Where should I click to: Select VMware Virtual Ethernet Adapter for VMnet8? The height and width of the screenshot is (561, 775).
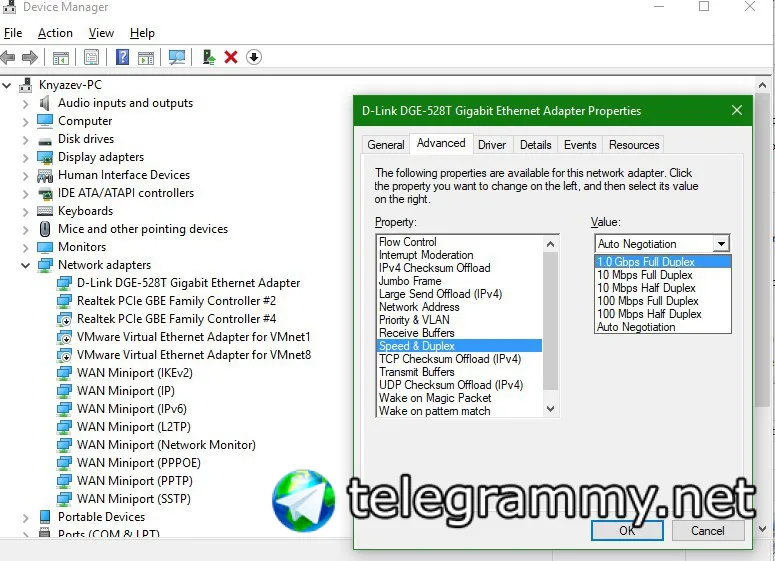(x=194, y=355)
